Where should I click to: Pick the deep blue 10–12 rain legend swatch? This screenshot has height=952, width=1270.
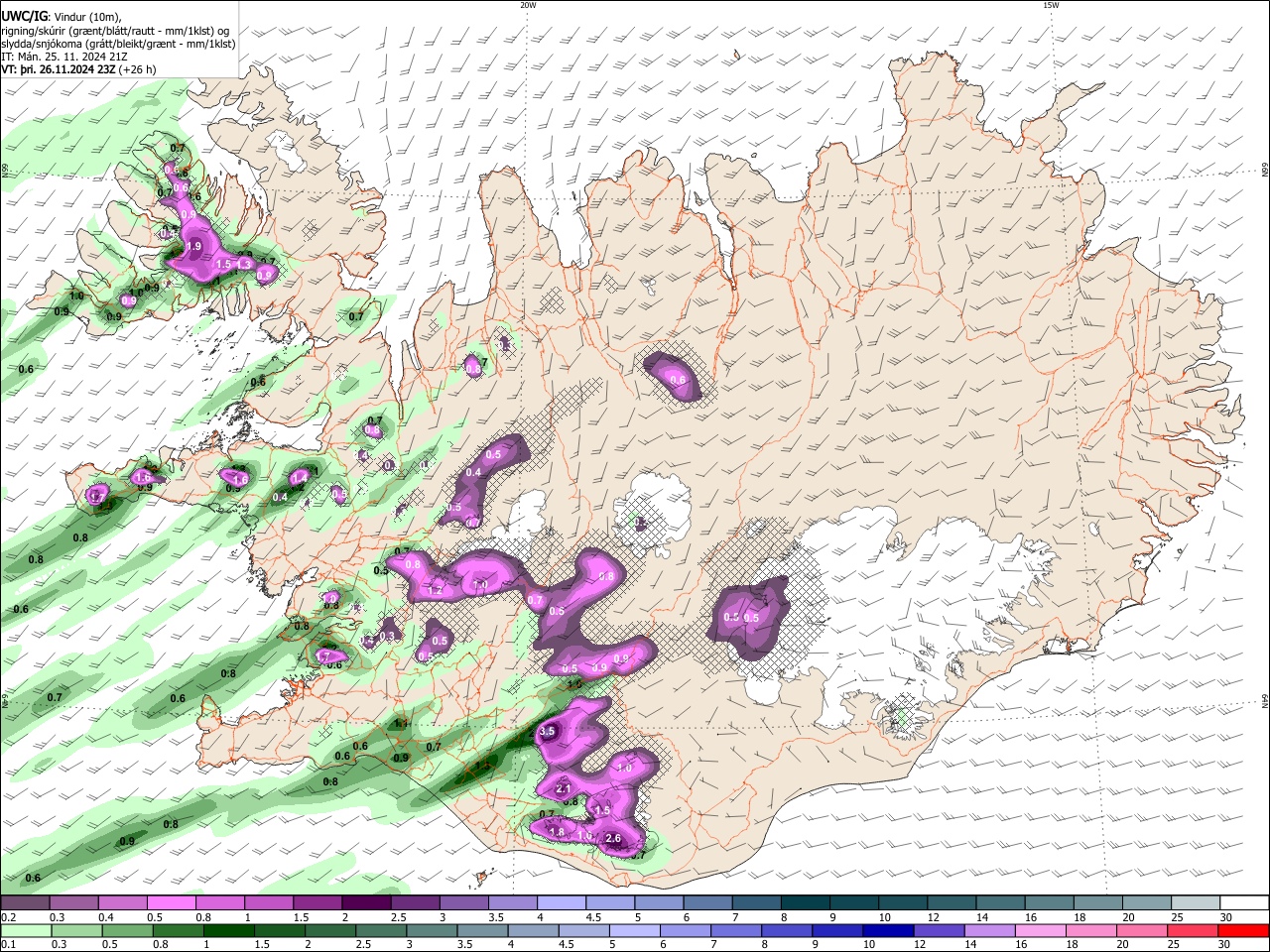887,930
